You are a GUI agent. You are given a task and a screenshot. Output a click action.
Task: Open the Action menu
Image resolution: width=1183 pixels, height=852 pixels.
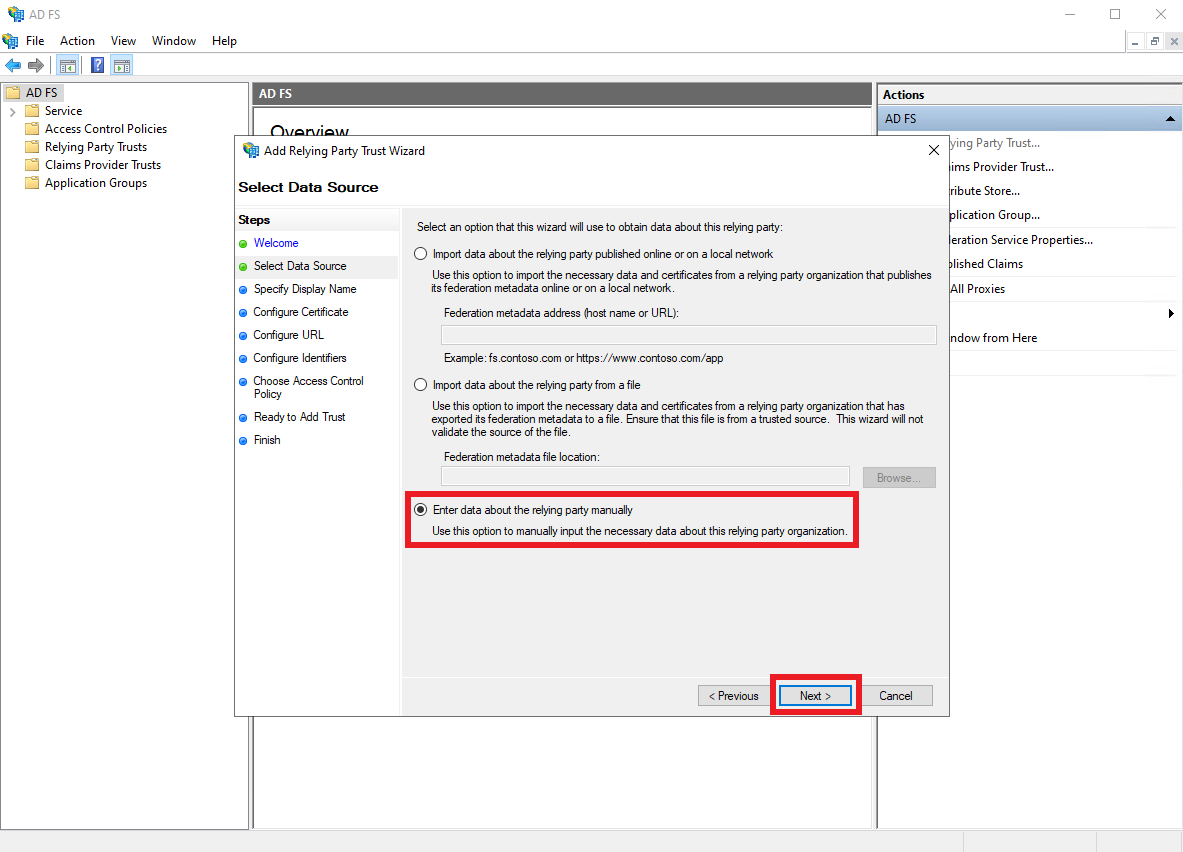point(77,41)
